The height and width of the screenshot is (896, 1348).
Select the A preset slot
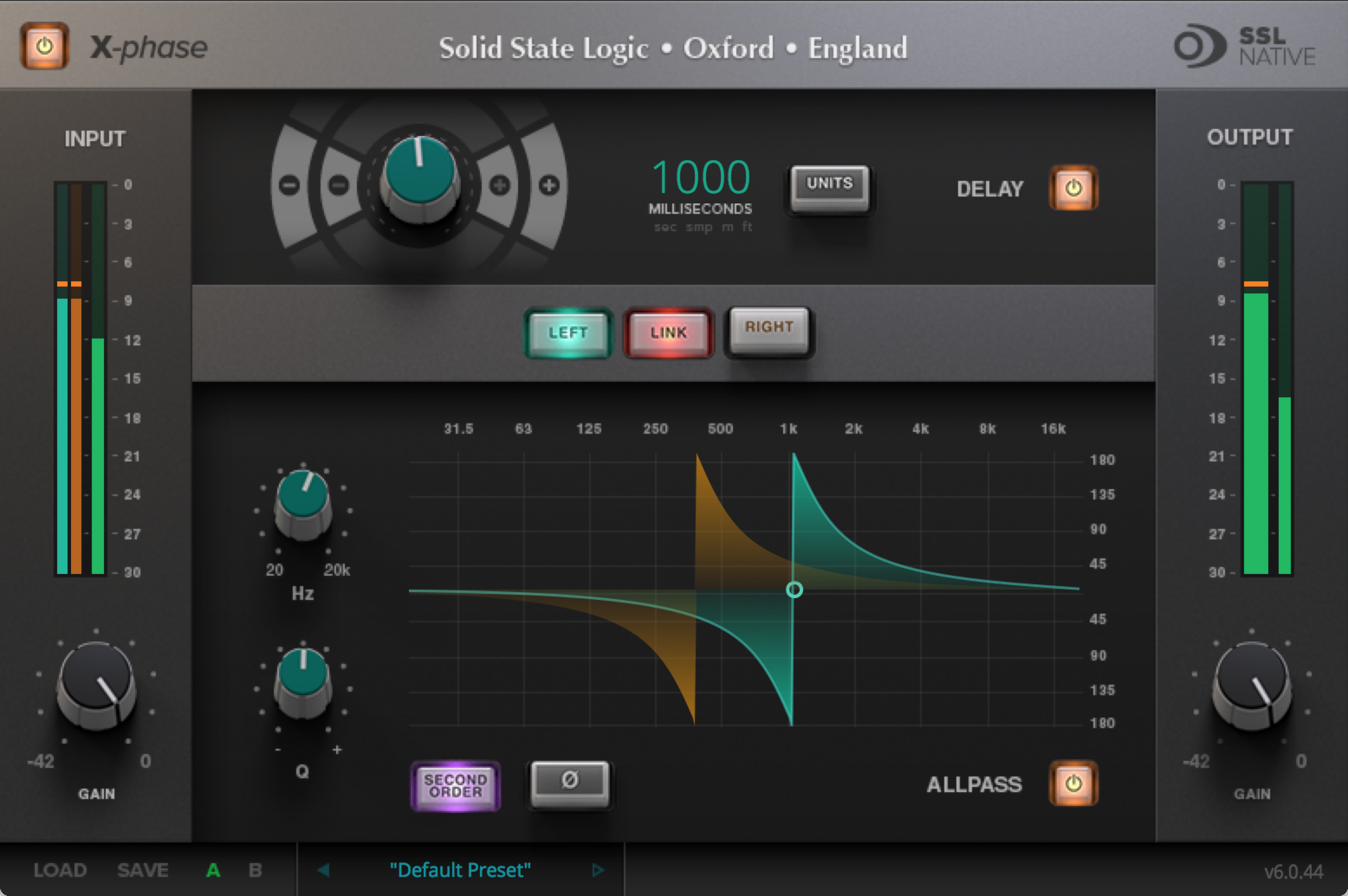(213, 870)
